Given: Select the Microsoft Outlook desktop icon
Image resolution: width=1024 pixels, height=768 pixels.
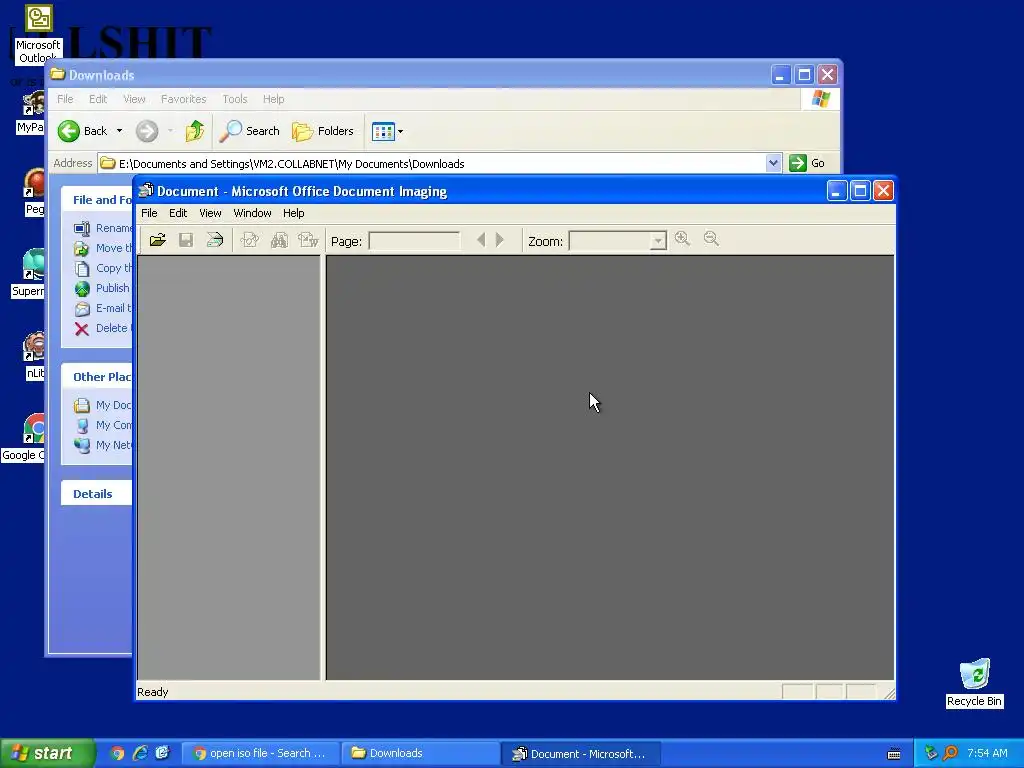Looking at the screenshot, I should (38, 34).
